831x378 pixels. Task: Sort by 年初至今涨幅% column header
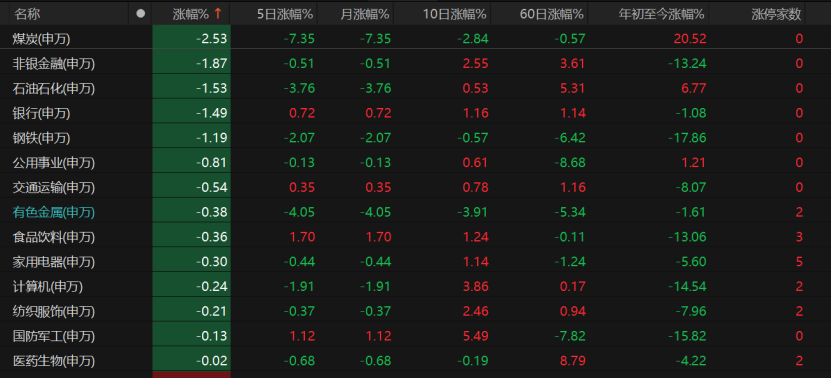tap(662, 14)
